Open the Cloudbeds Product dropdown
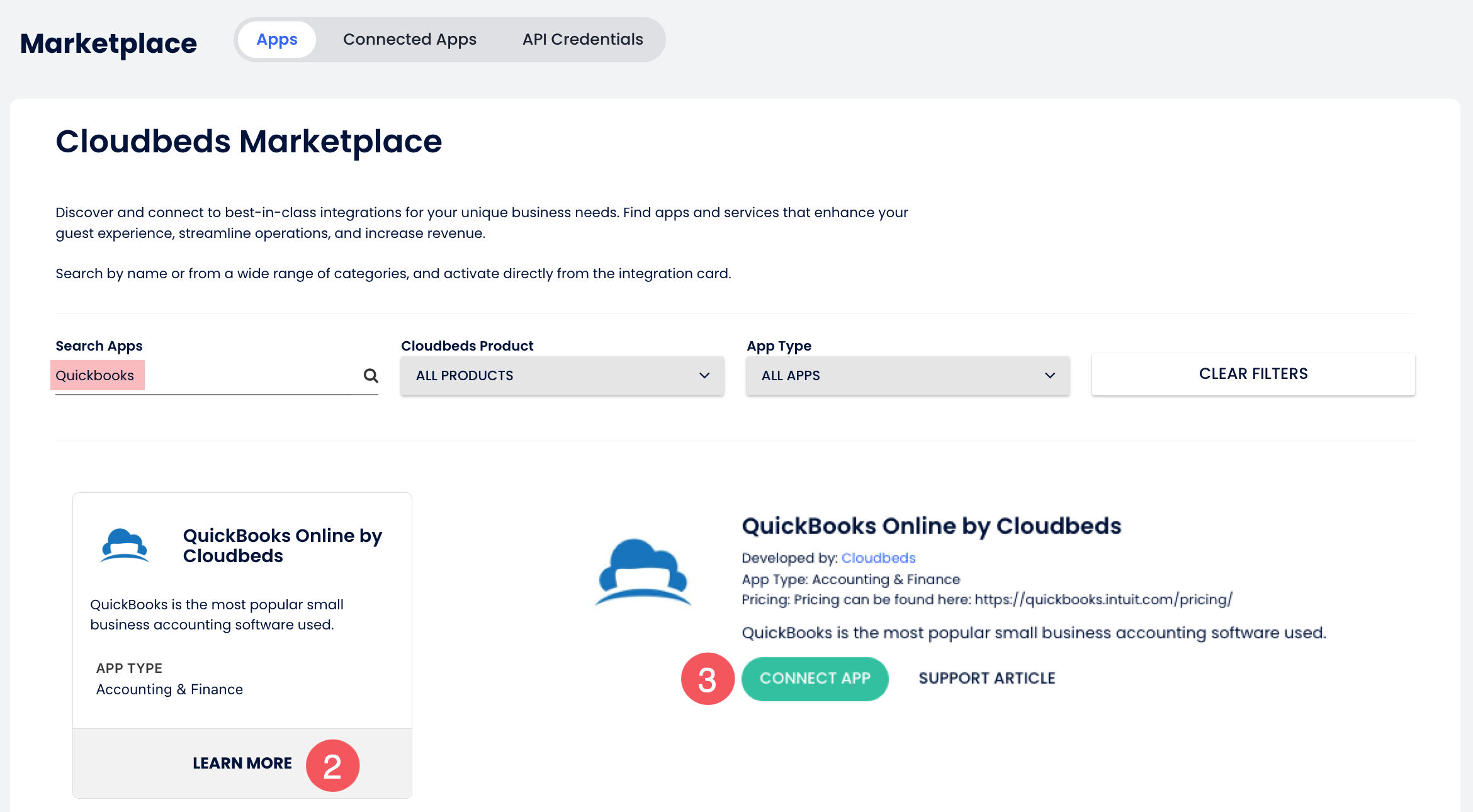 pyautogui.click(x=562, y=376)
